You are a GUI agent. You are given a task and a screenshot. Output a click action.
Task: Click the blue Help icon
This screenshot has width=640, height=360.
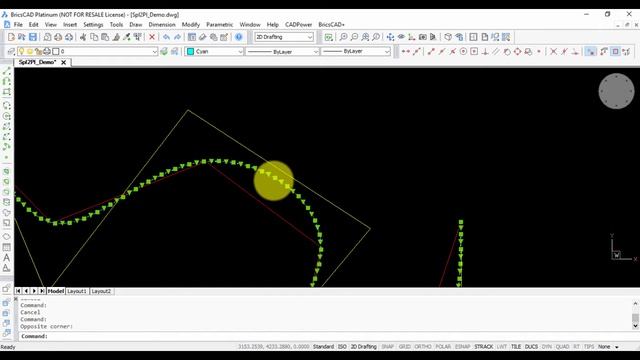click(x=239, y=37)
